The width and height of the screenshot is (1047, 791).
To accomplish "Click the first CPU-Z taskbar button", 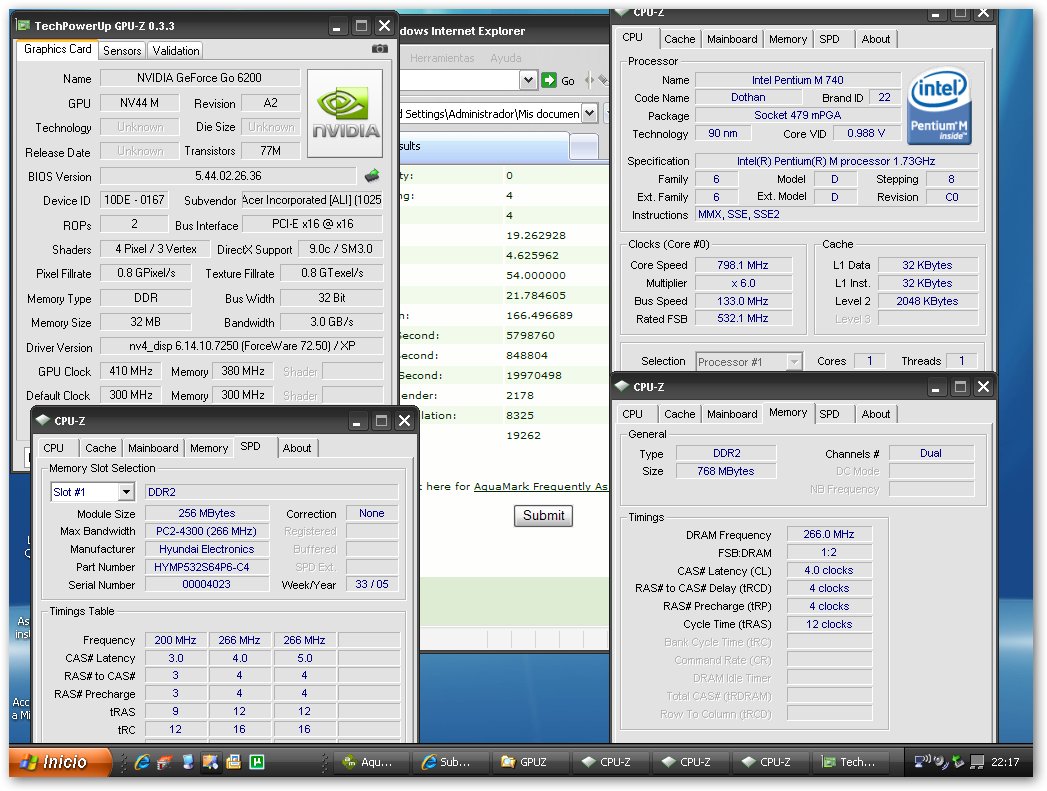I will pyautogui.click(x=608, y=762).
